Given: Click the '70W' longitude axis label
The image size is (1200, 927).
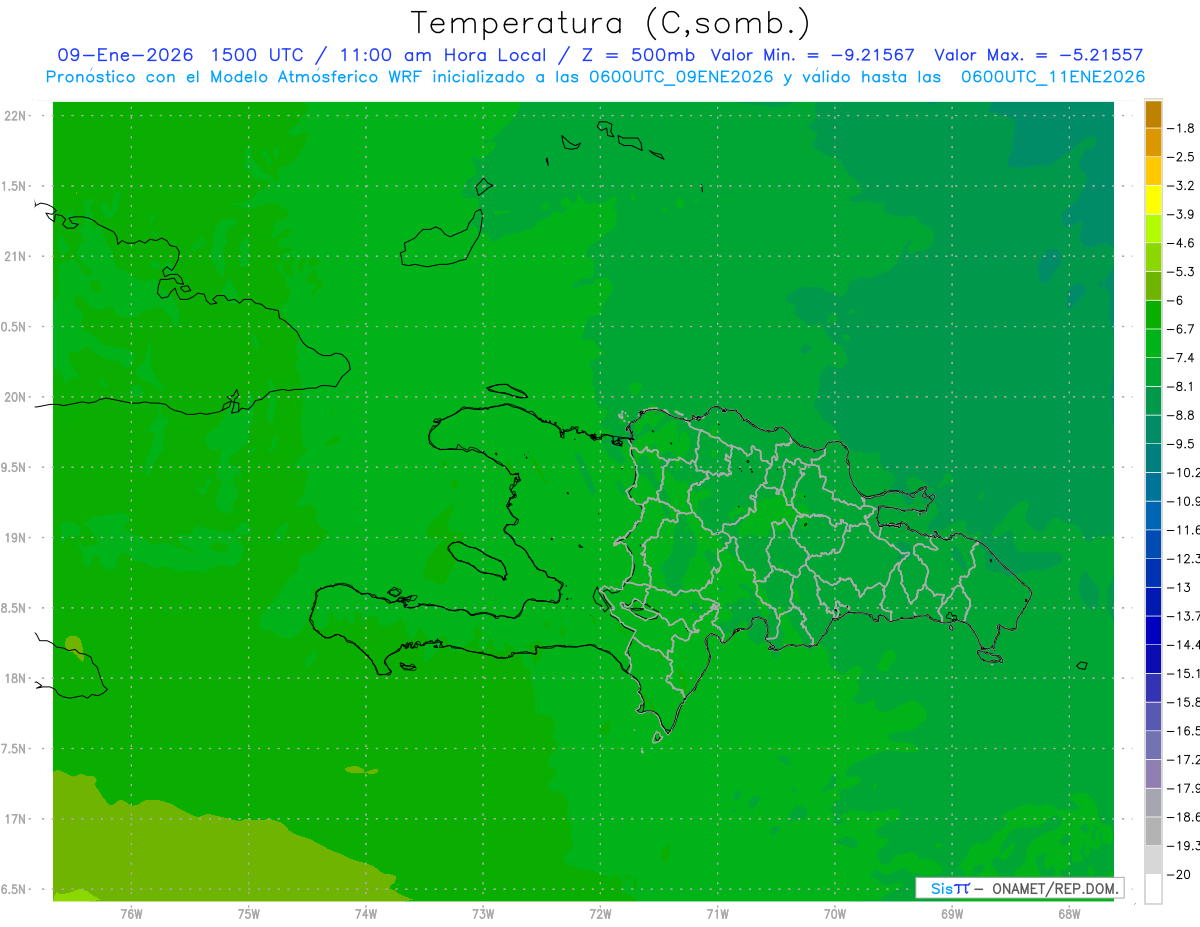Looking at the screenshot, I should point(835,914).
